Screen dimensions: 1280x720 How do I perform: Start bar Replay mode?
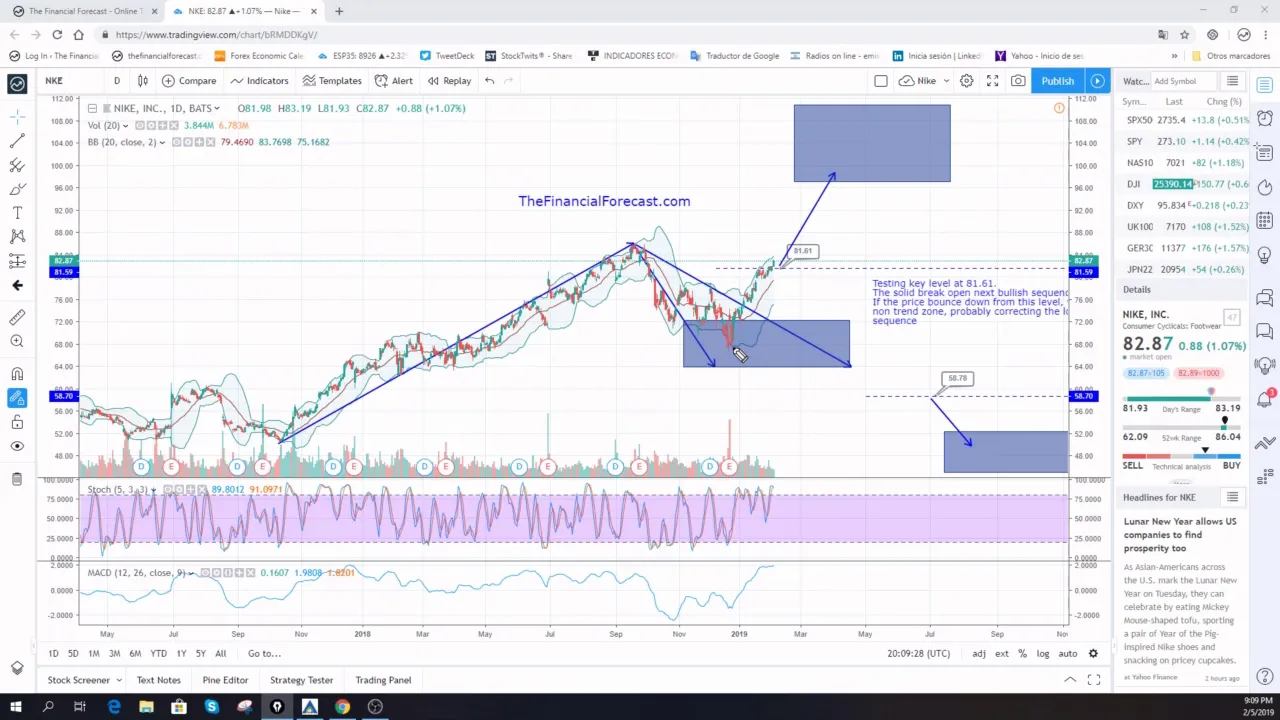[x=449, y=81]
